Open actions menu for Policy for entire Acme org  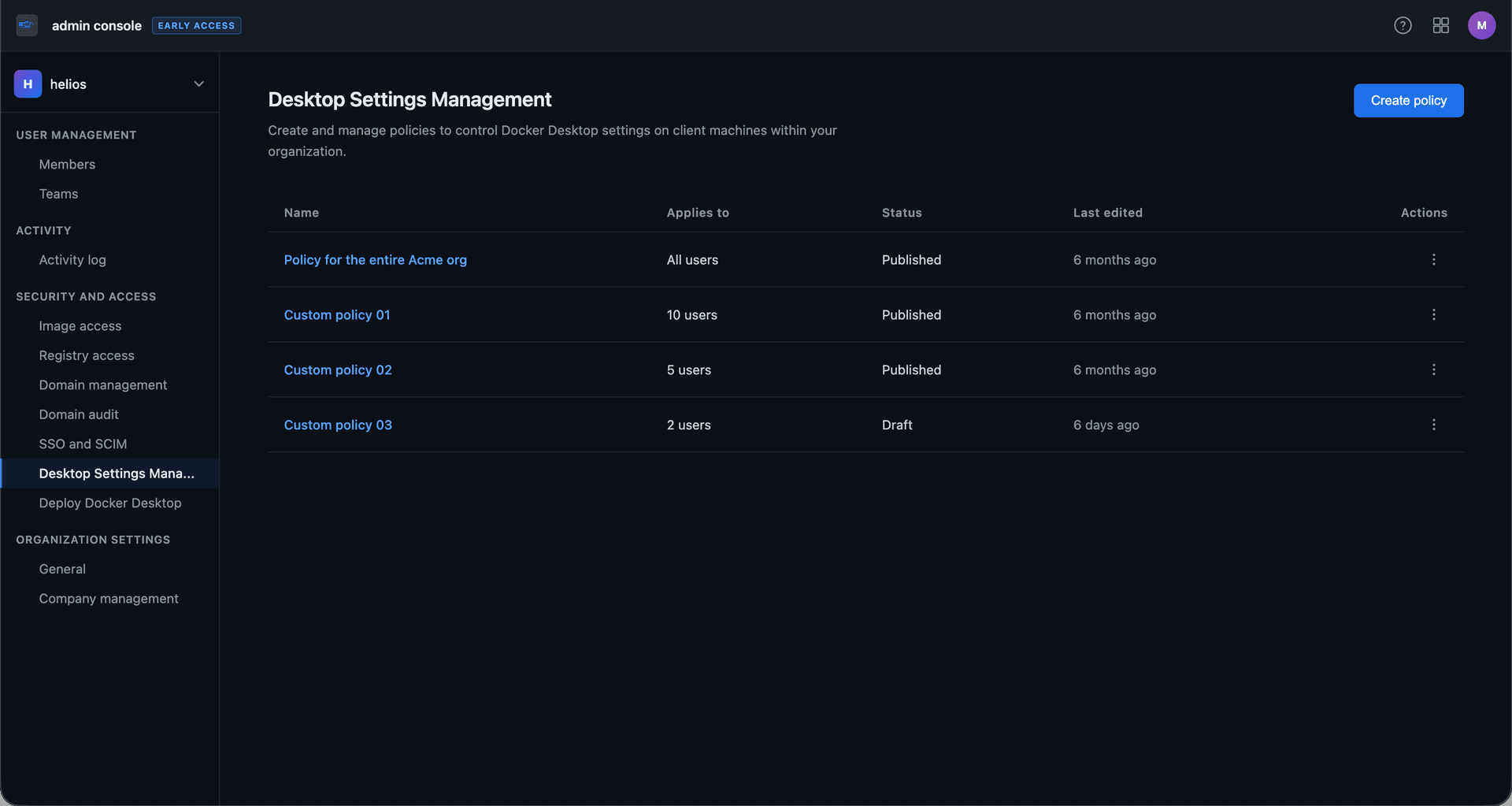click(1433, 260)
